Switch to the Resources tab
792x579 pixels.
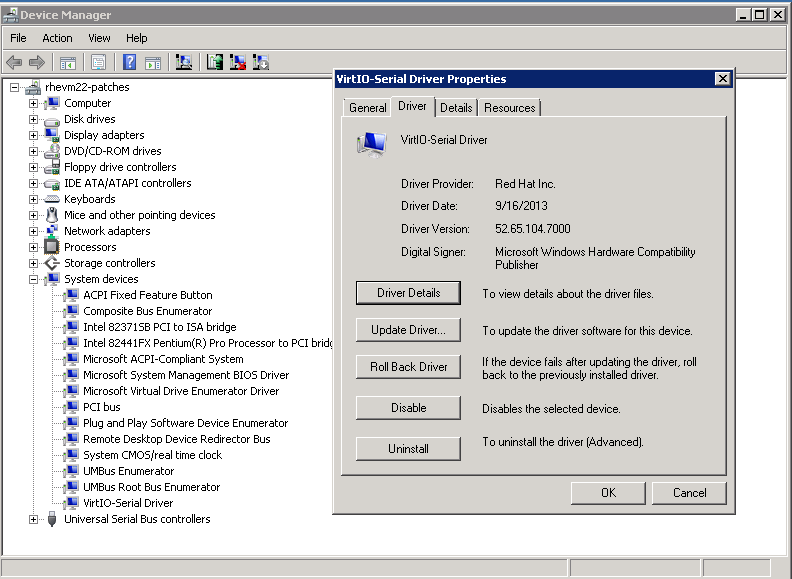[509, 108]
